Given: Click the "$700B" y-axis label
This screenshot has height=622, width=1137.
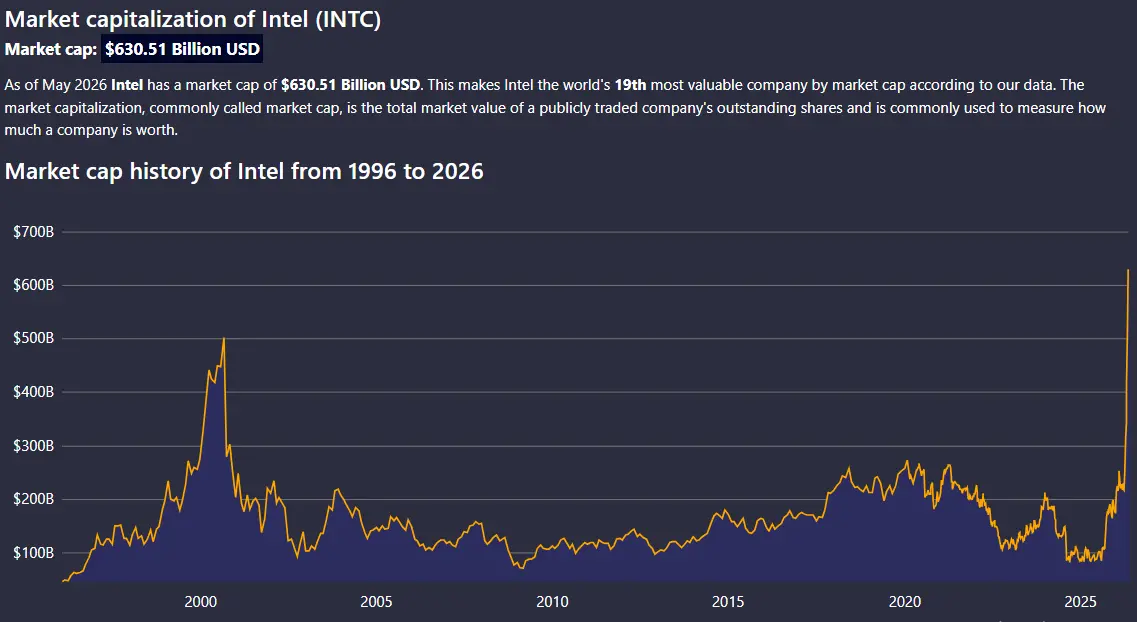Looking at the screenshot, I should 33,232.
